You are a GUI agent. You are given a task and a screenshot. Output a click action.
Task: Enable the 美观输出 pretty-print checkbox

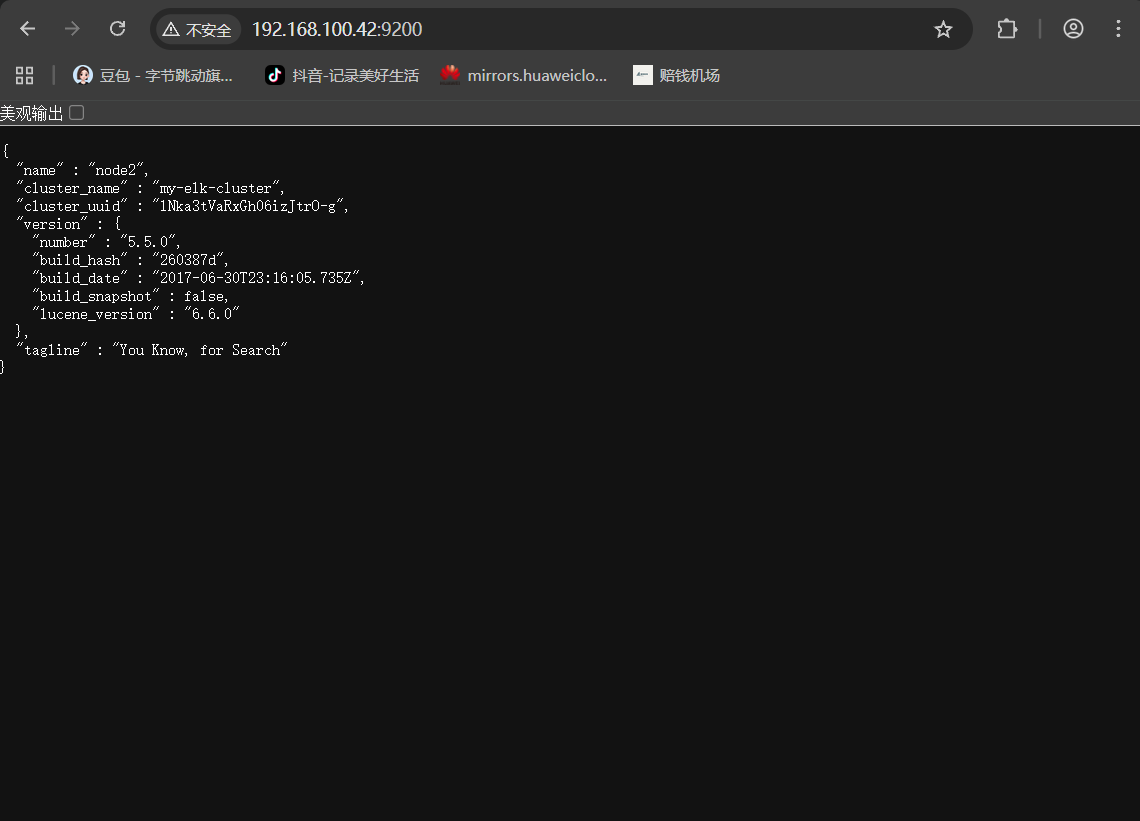click(x=76, y=113)
